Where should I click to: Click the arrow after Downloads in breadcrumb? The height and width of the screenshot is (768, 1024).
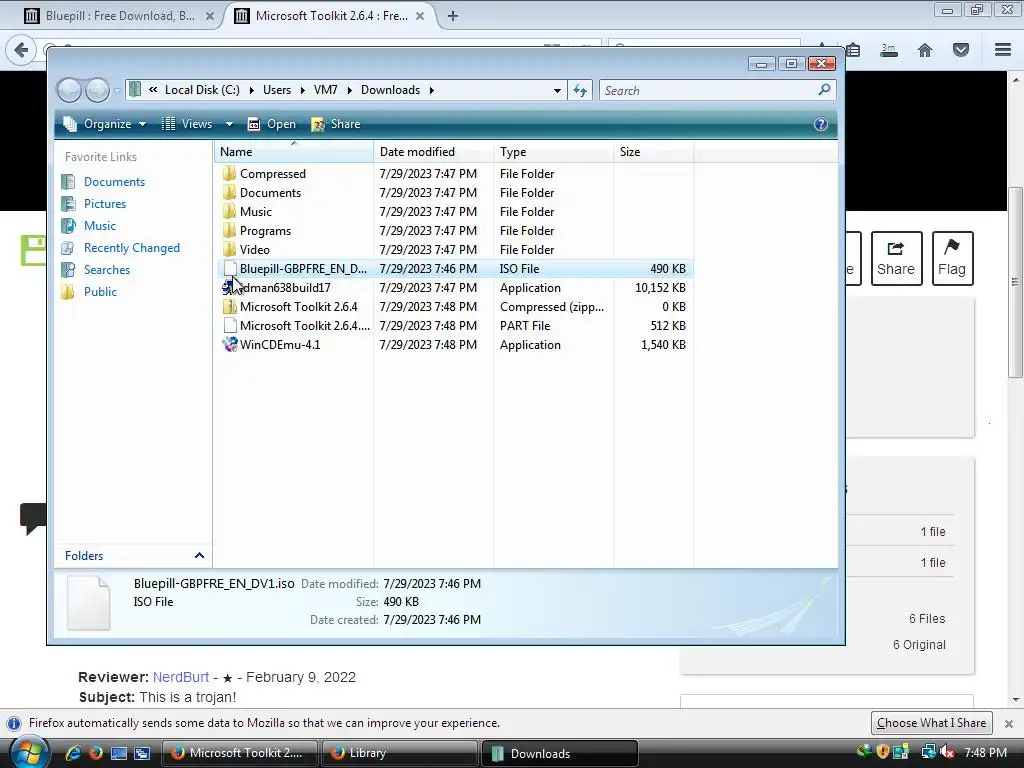[432, 90]
